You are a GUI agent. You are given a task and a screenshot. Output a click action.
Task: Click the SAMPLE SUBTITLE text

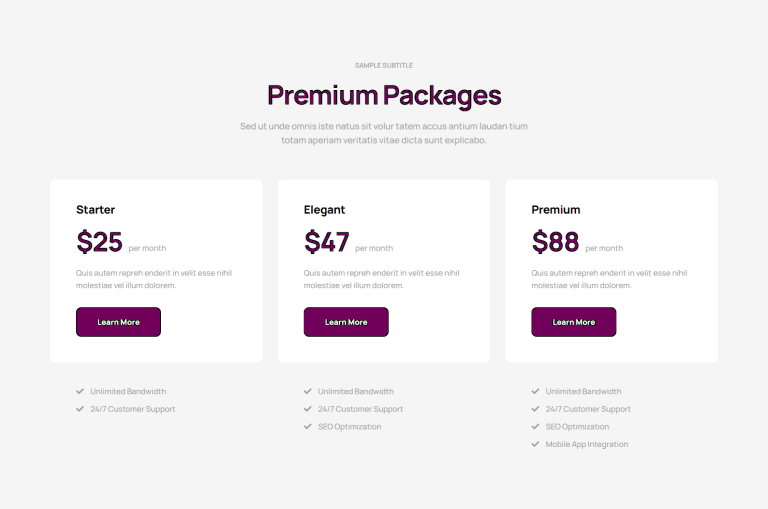coord(384,65)
